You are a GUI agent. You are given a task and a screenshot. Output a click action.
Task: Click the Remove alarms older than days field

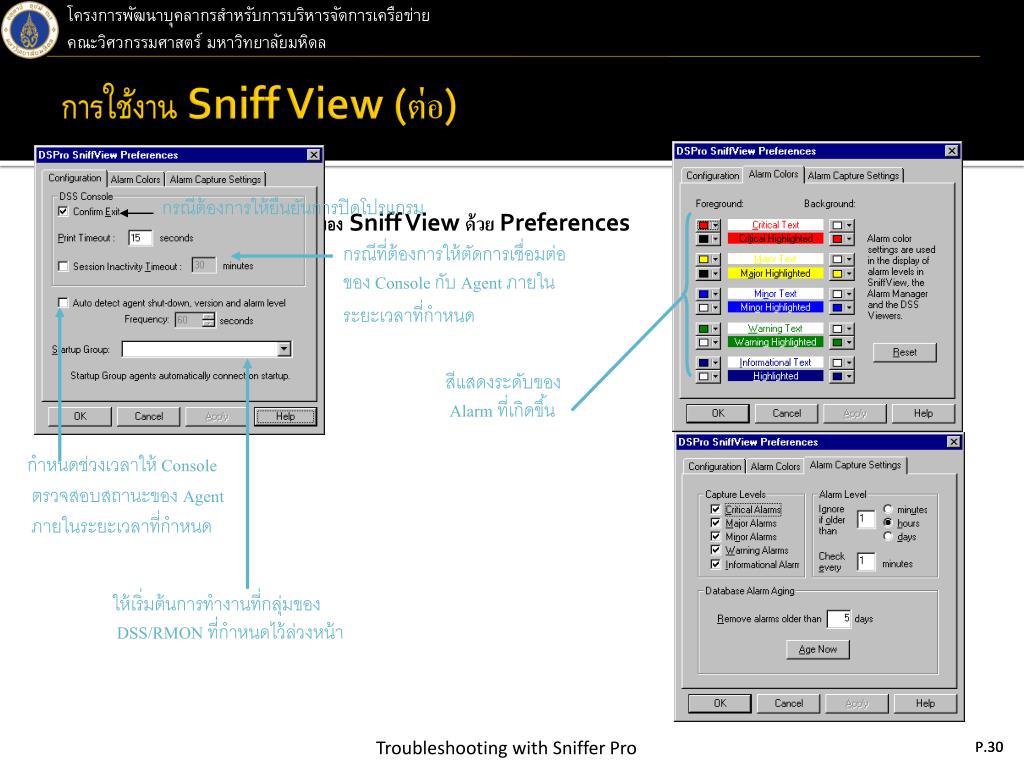[839, 618]
